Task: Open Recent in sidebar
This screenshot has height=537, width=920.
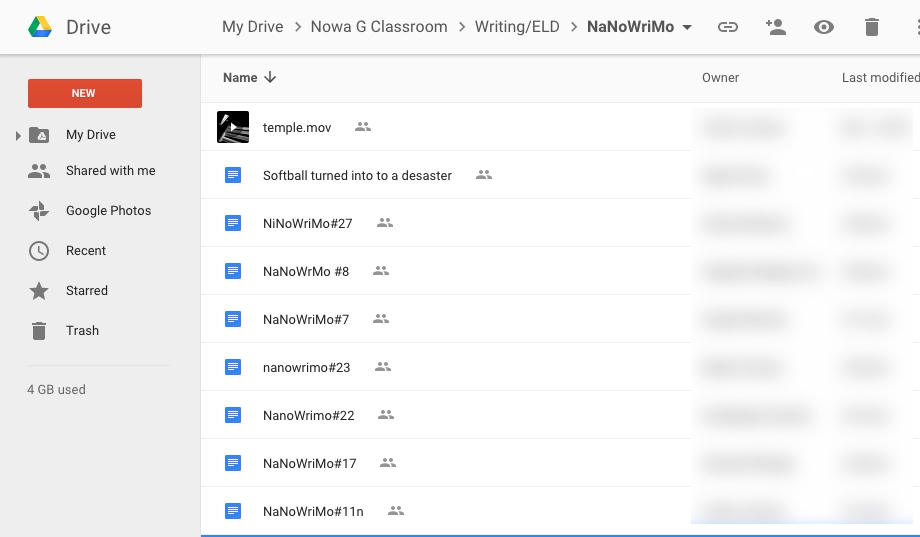Action: [x=86, y=251]
